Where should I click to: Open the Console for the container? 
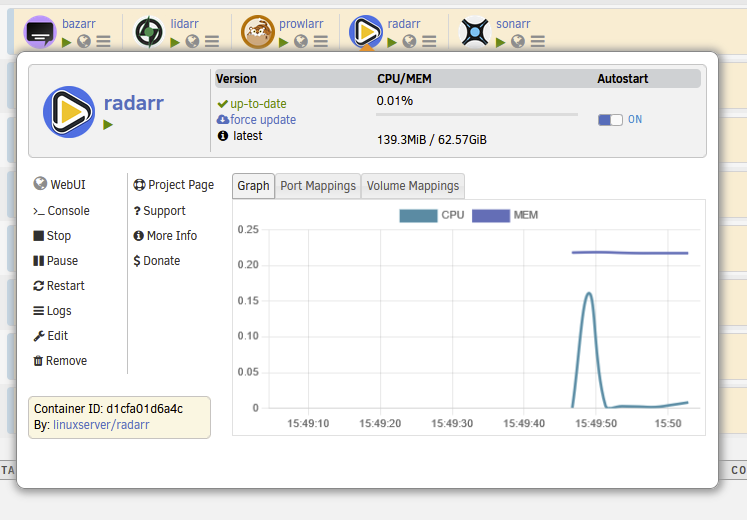61,210
